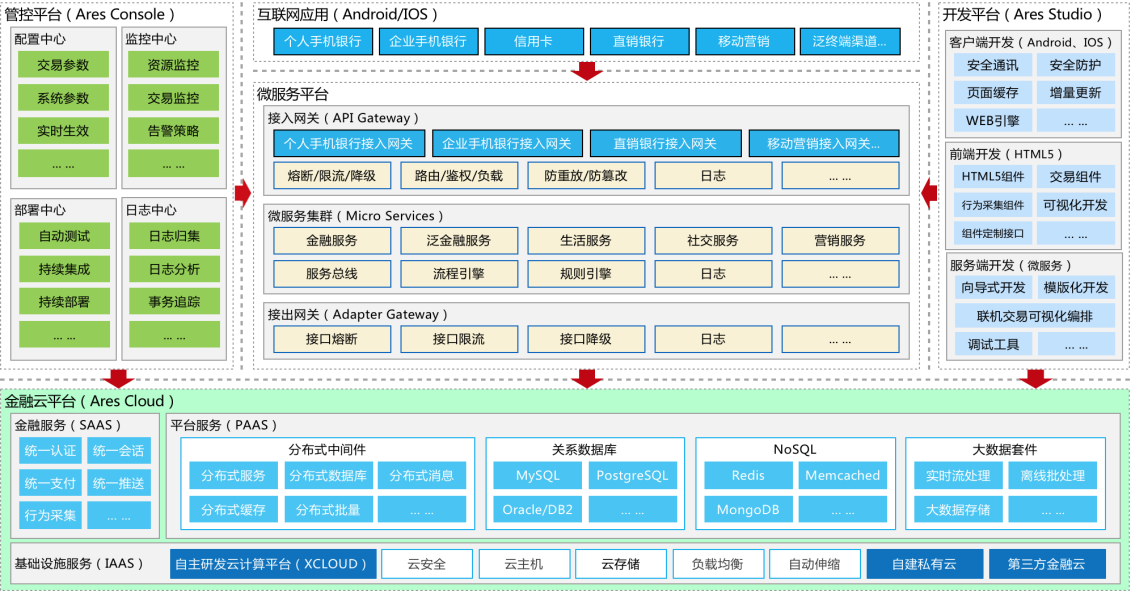This screenshot has height=591, width=1131.
Task: Select the 负载均衡 box in IAAS
Action: (x=718, y=564)
